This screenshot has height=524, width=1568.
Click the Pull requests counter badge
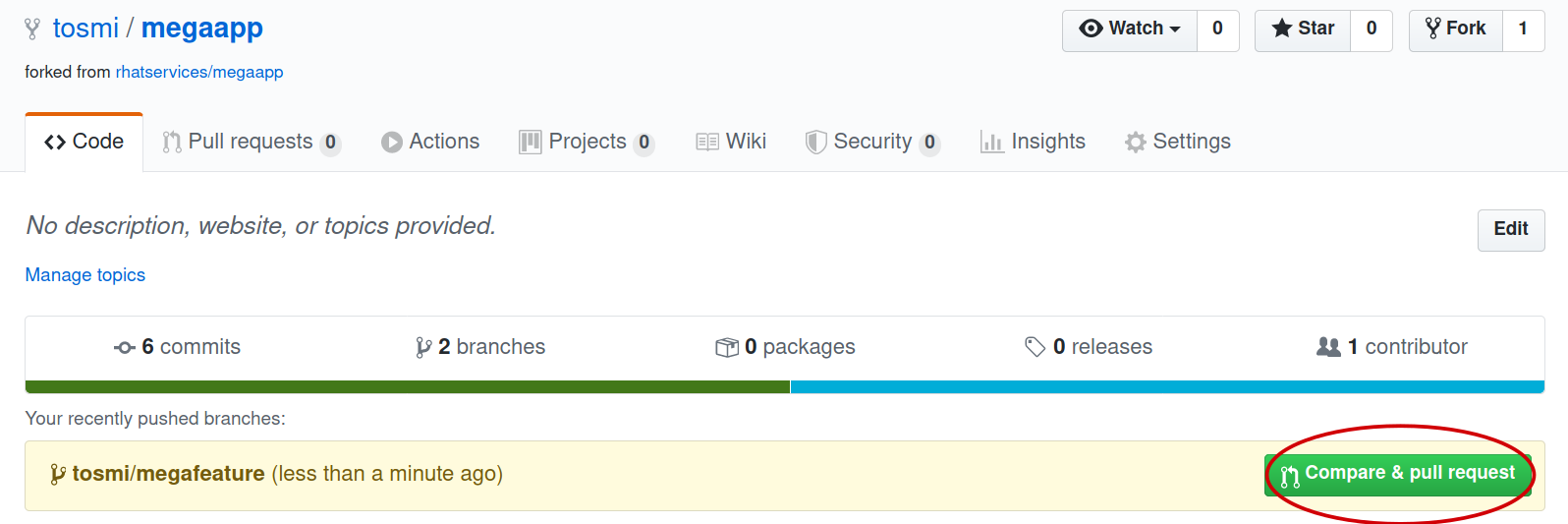(x=331, y=143)
